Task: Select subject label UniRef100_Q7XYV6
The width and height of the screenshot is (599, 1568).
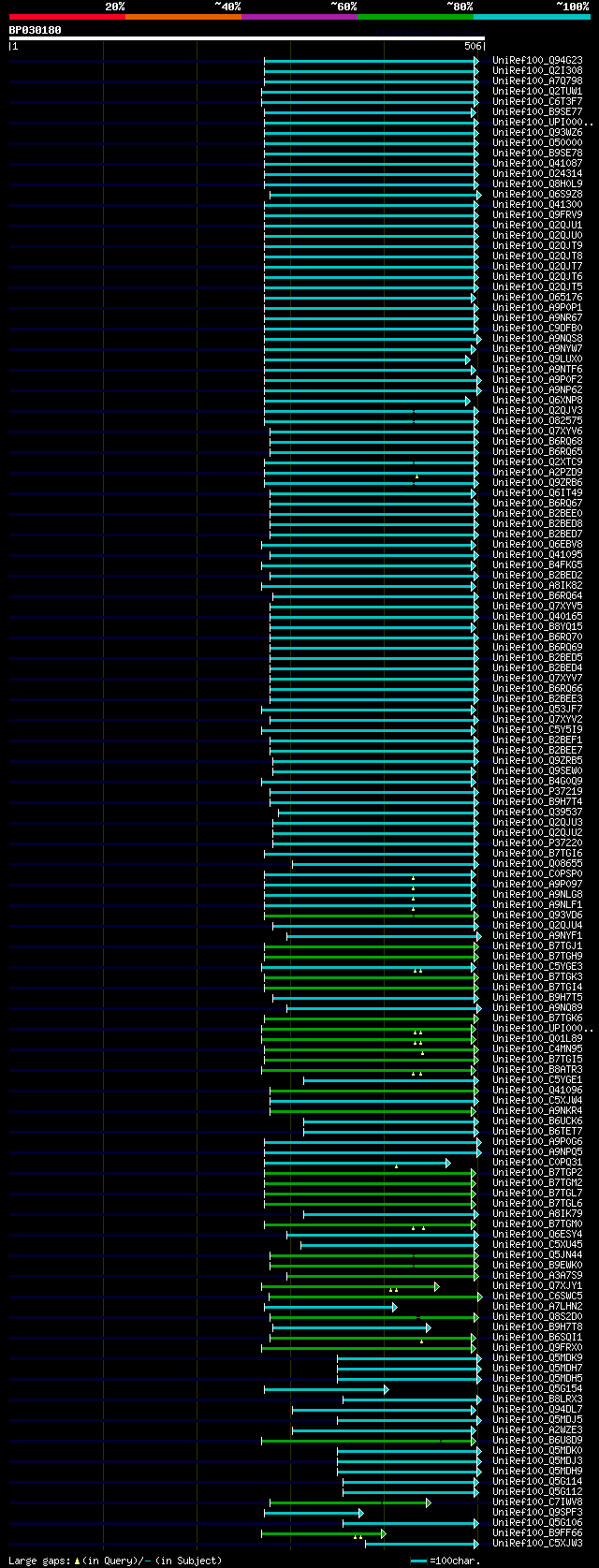Action: coord(537,432)
